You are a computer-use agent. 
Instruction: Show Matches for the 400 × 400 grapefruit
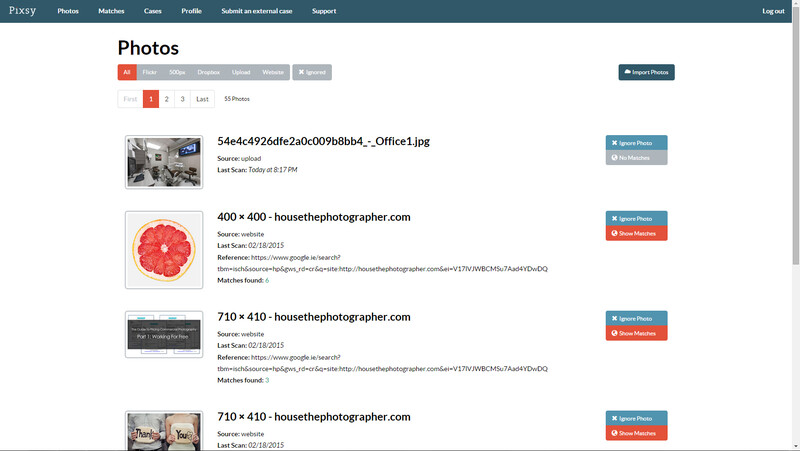(636, 233)
